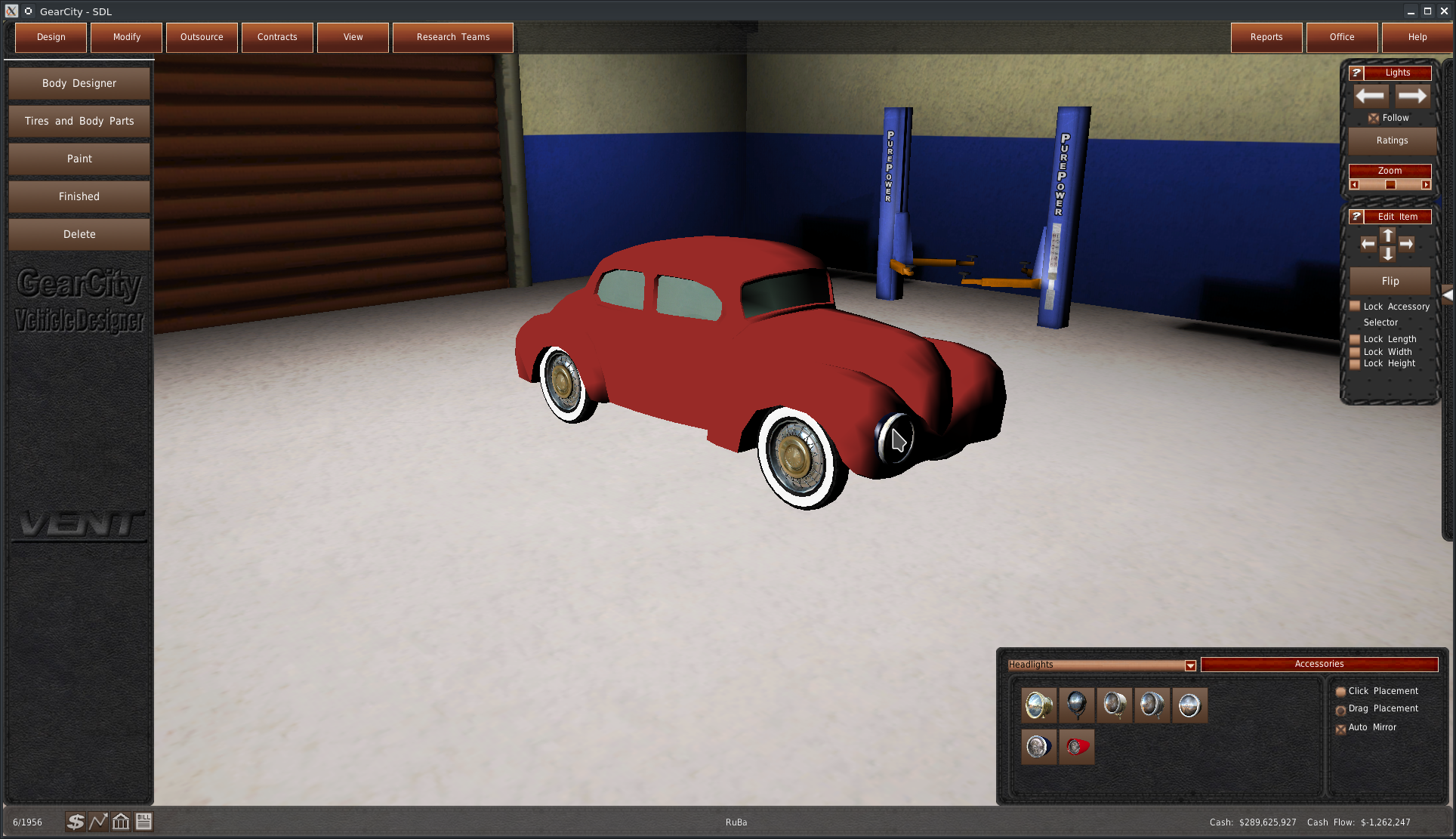Toggle the Follow checkbox
Screen dimensions: 1456x839
coord(1374,119)
